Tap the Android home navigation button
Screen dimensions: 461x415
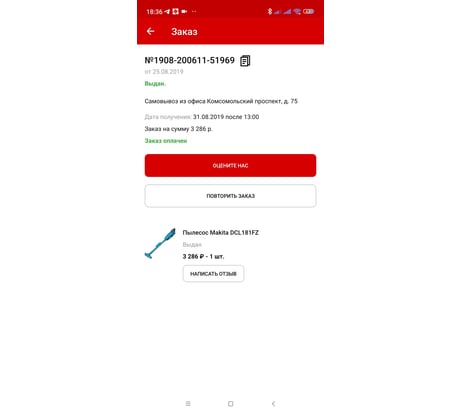point(230,404)
